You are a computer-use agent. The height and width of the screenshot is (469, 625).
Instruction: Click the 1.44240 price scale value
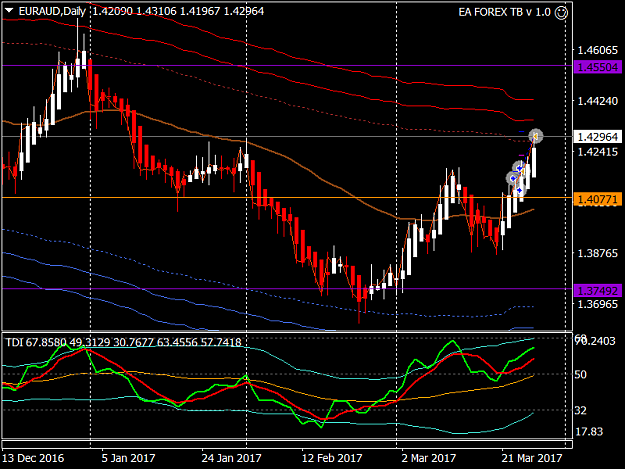coord(598,101)
